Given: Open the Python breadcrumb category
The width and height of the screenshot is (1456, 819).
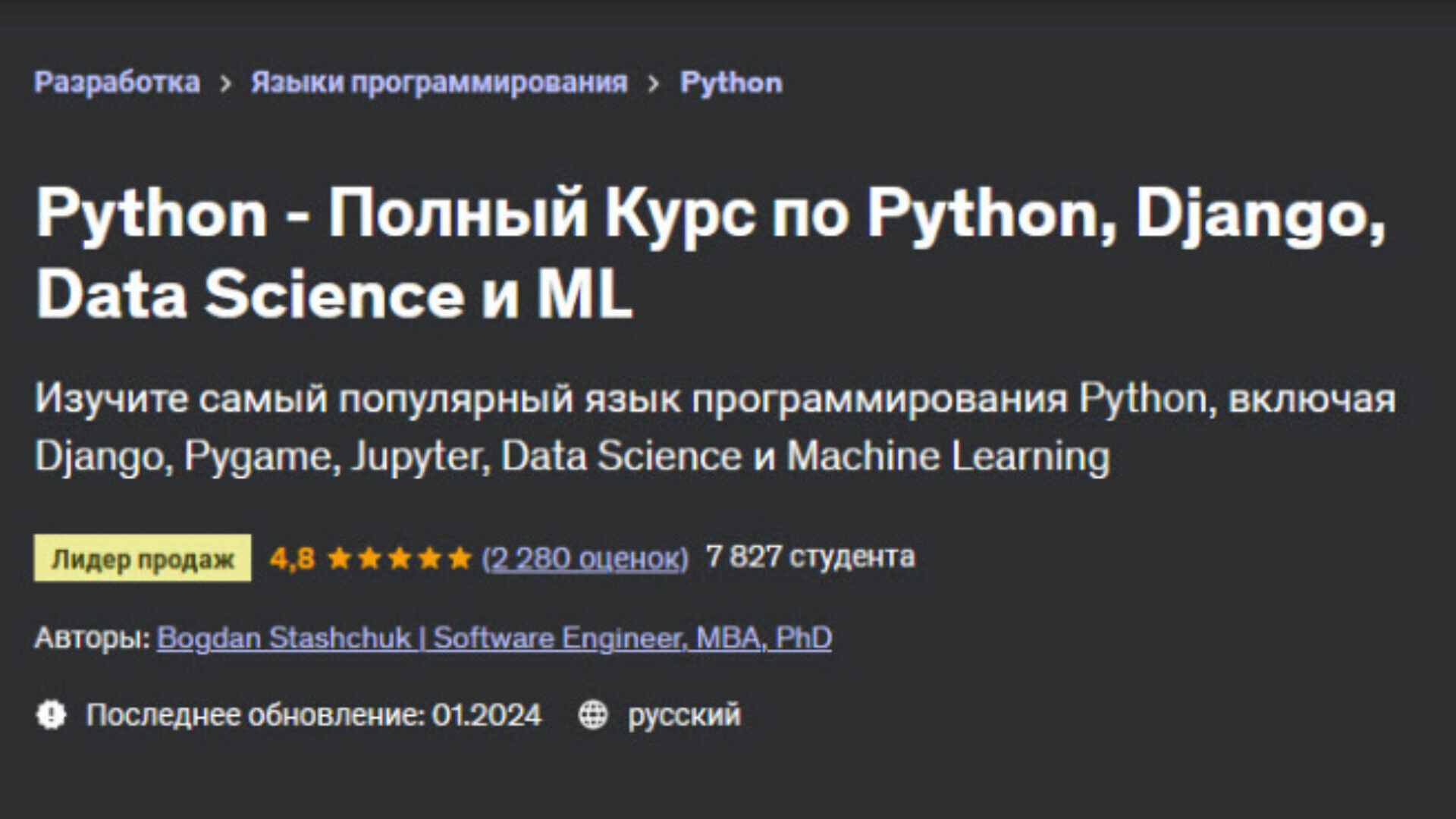Looking at the screenshot, I should coord(731,82).
